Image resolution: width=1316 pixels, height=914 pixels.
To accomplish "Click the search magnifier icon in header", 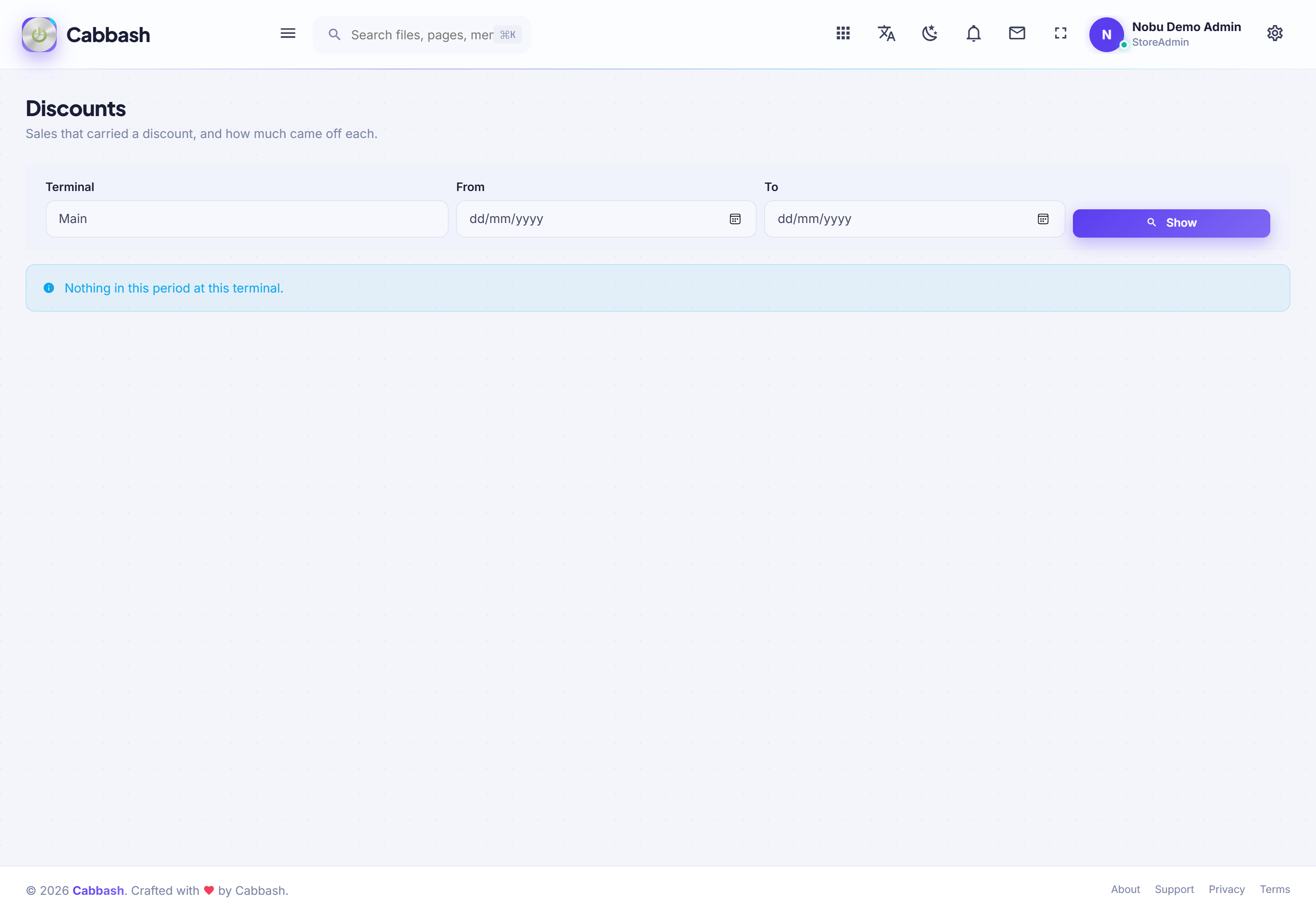I will coord(334,35).
